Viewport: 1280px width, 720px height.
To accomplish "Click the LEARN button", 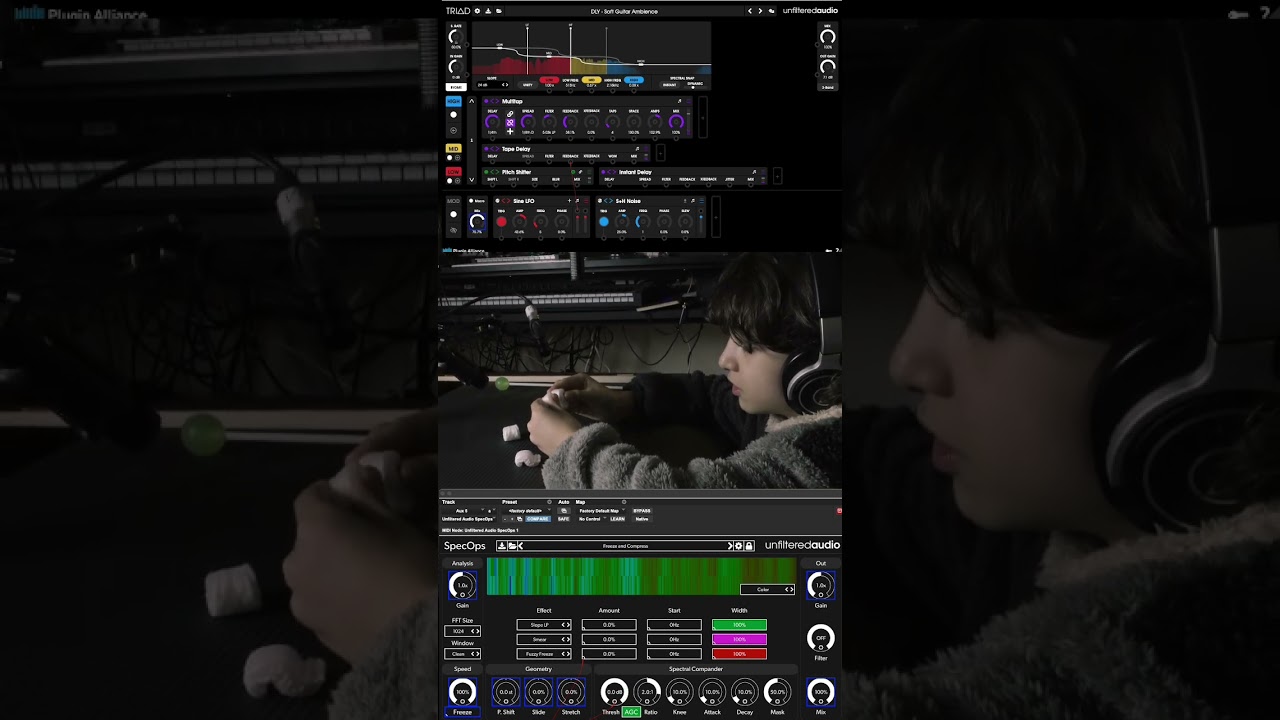I will pos(617,519).
